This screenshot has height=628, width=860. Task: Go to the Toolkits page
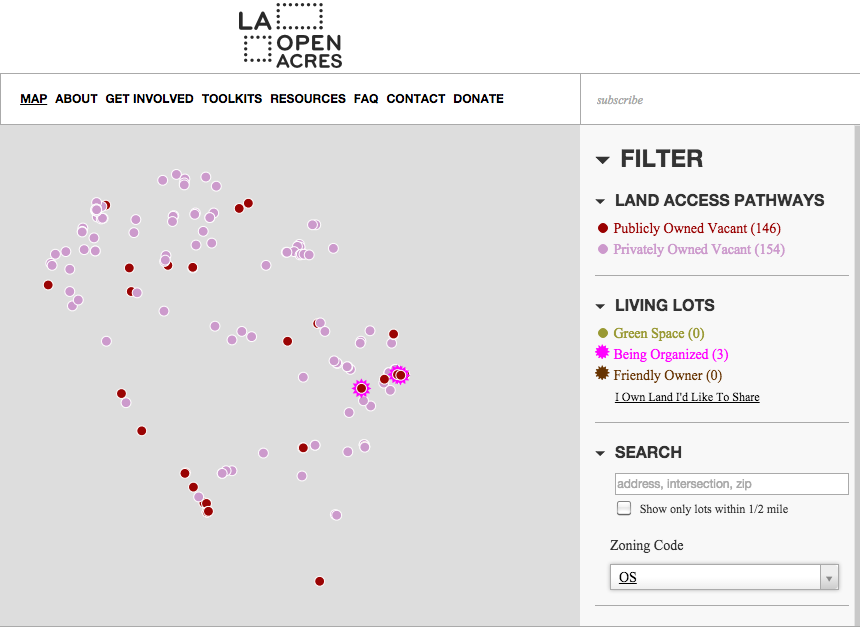232,99
